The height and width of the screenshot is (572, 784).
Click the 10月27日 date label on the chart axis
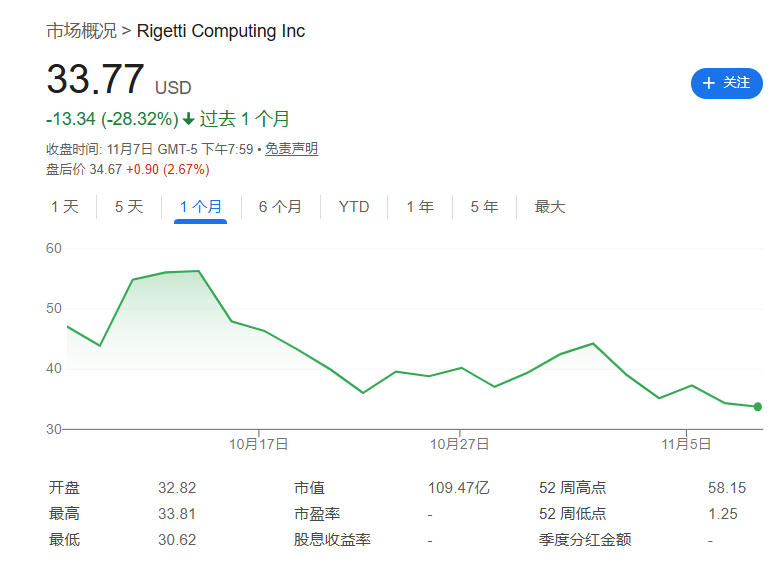(458, 444)
